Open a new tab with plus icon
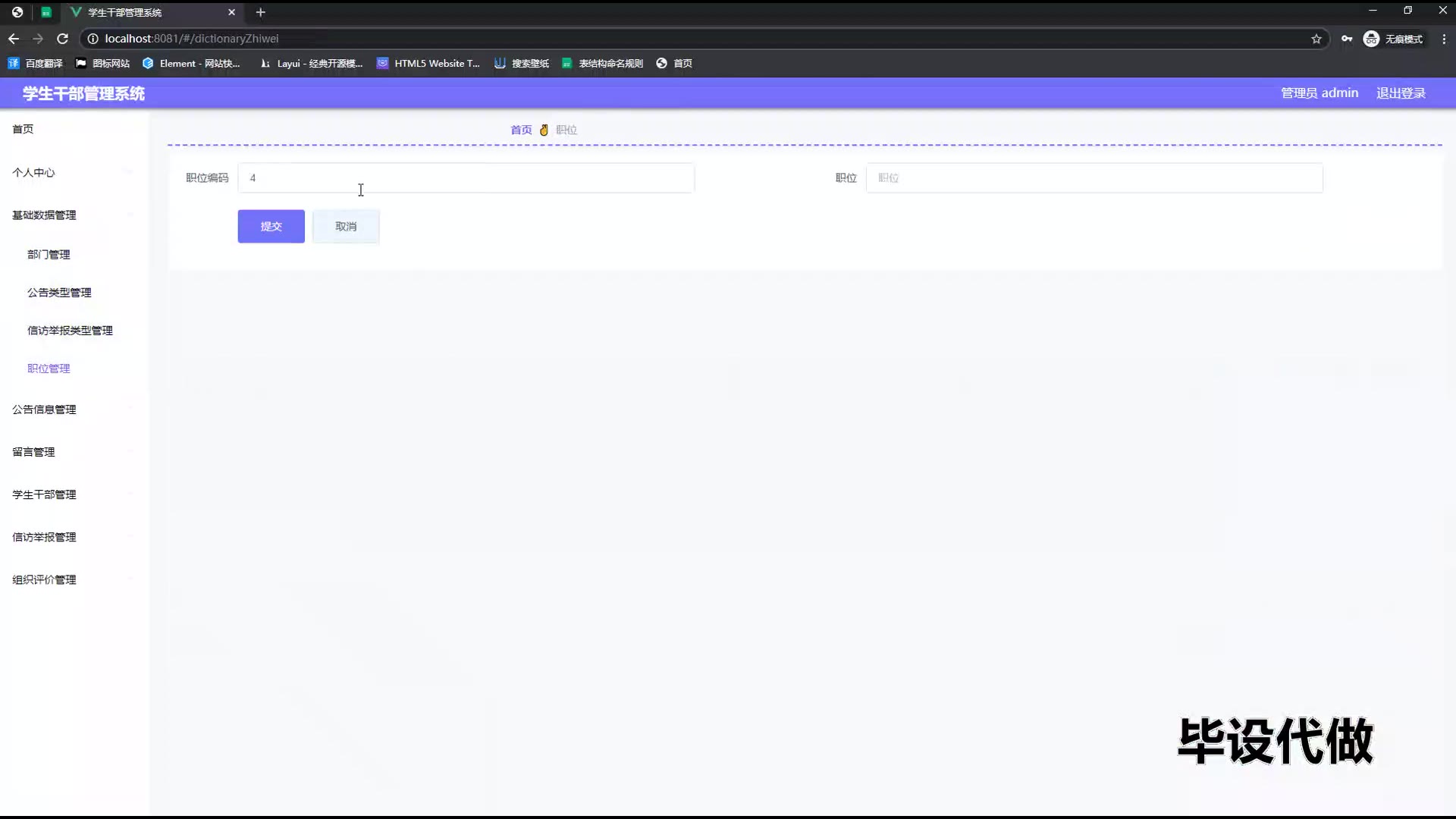The width and height of the screenshot is (1456, 819). (x=261, y=12)
